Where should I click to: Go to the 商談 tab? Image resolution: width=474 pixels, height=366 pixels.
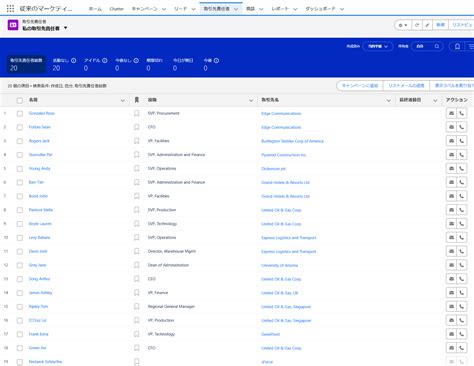click(250, 9)
